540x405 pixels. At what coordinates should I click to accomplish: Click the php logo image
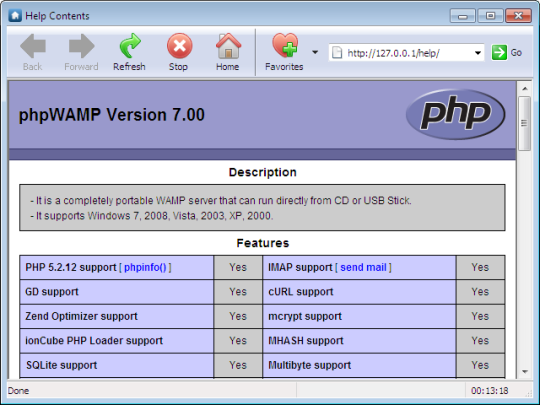[455, 114]
